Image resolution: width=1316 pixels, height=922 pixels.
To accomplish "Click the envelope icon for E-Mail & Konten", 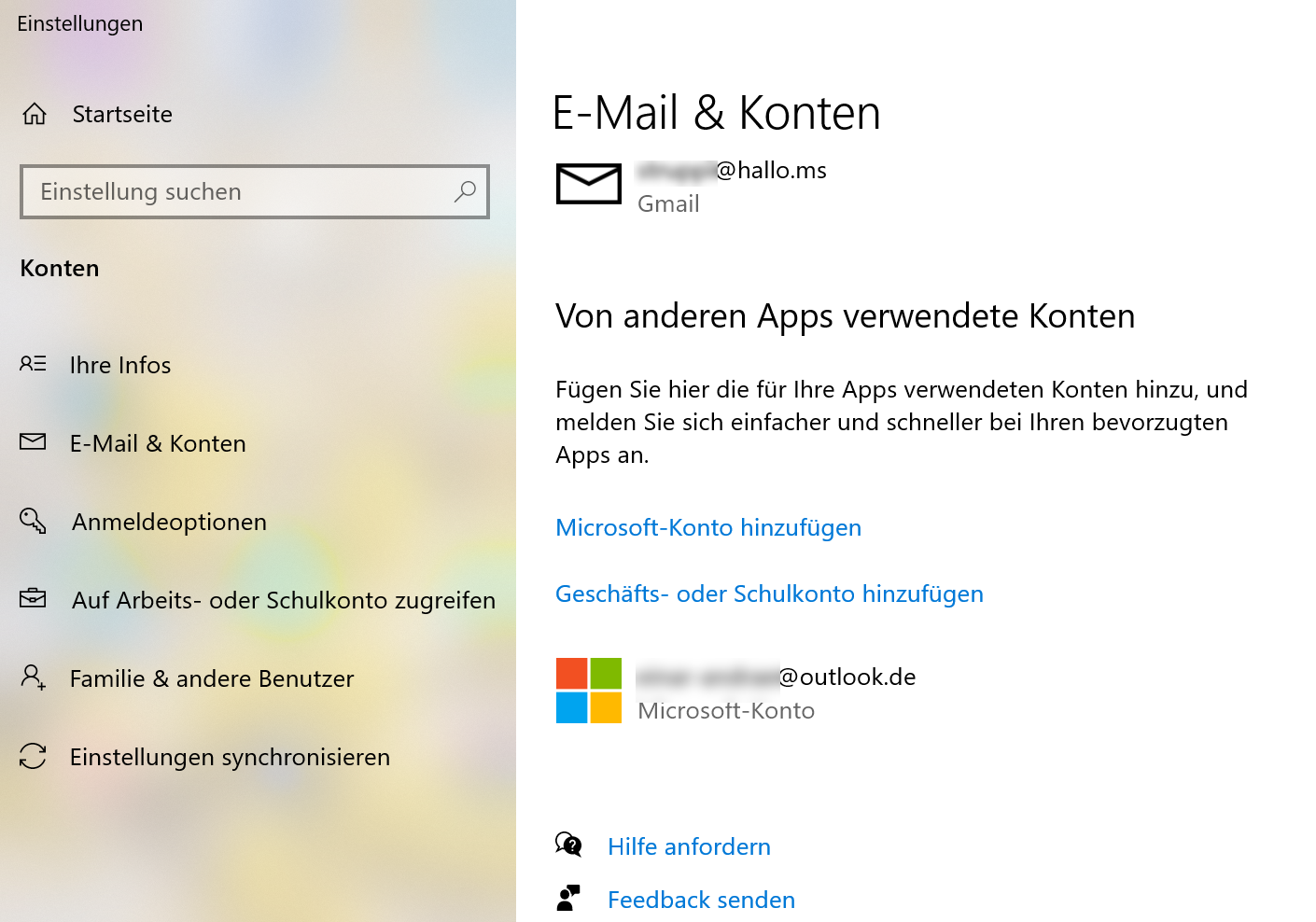I will (33, 441).
